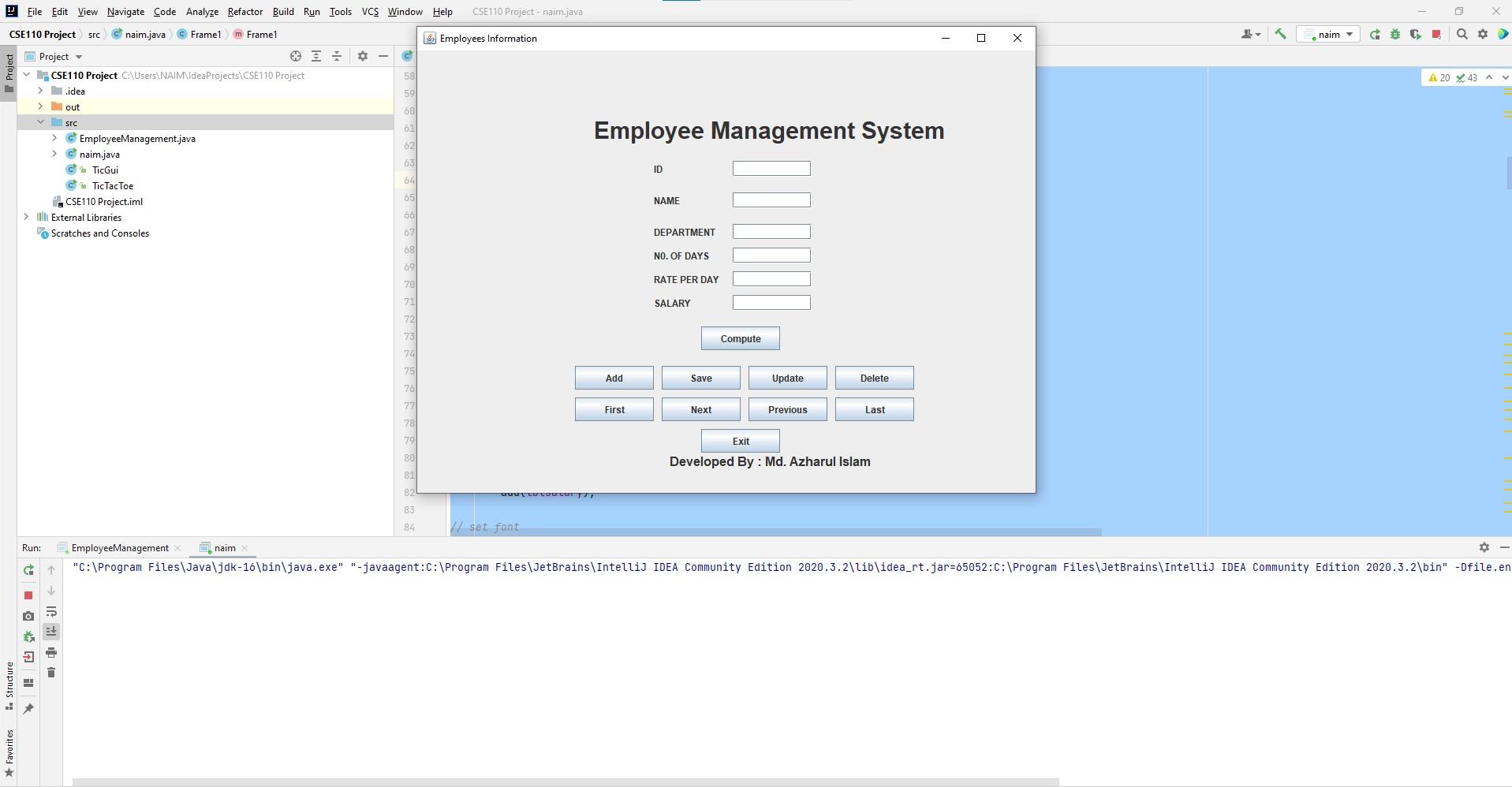Disable scroll to end in console
Screen dimensions: 1512x787
(51, 632)
